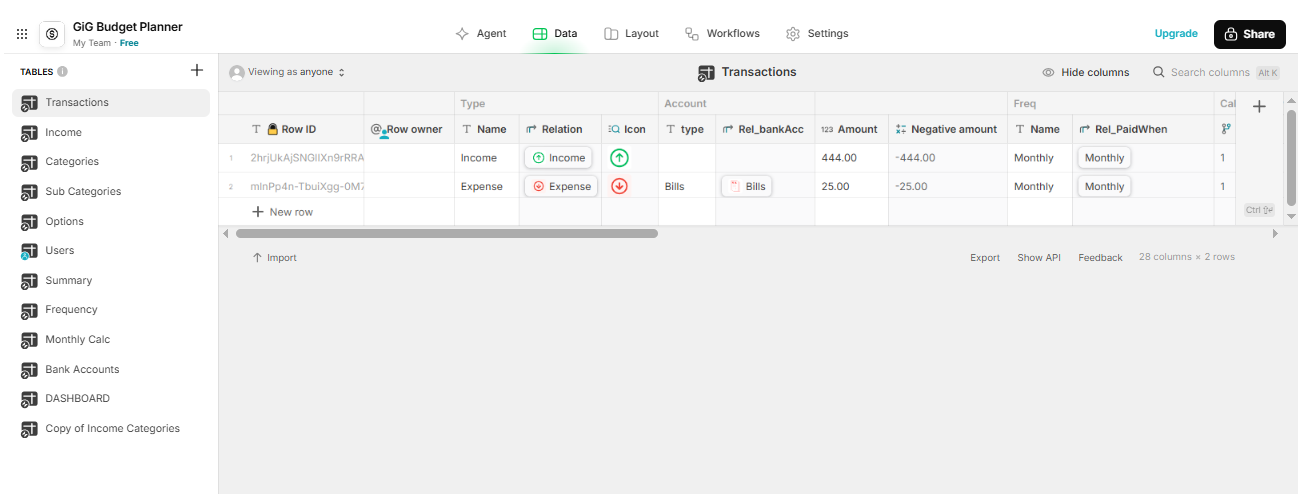Click the Show API link
1298x494 pixels.
[1039, 257]
